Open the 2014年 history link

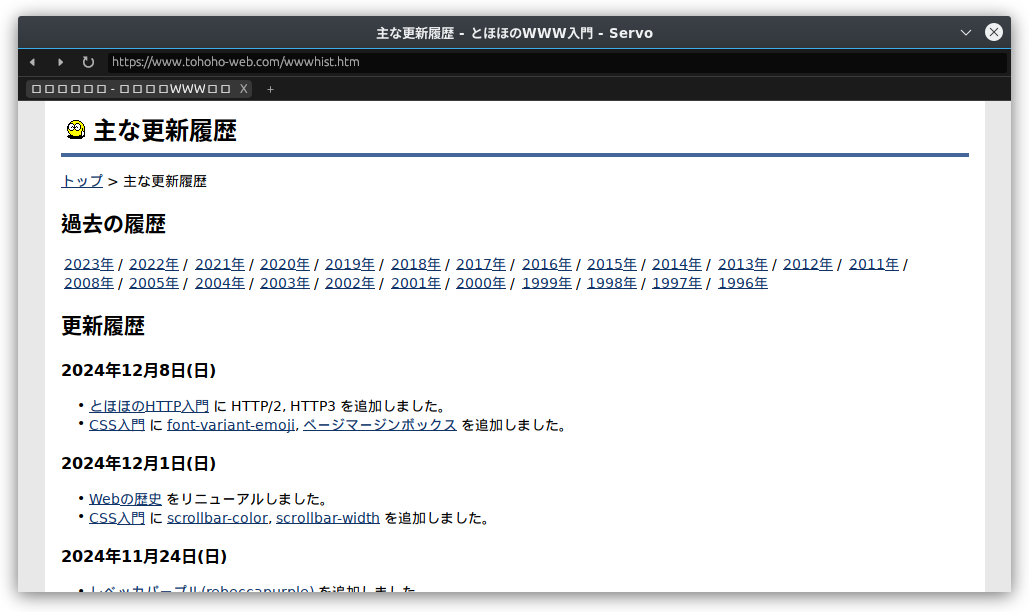click(677, 264)
